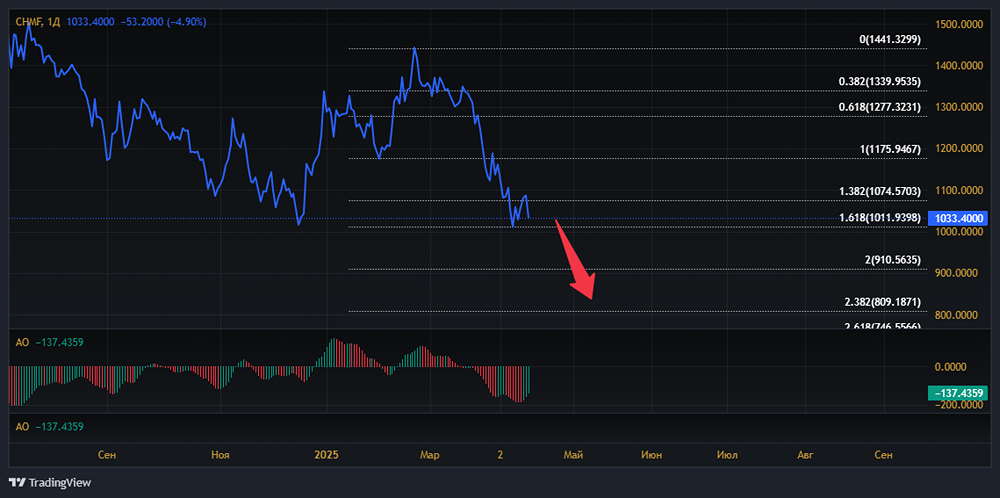Select the 0.618(1277.3231) Fibonacci level
Viewport: 1000px width, 498px height.
pos(878,108)
